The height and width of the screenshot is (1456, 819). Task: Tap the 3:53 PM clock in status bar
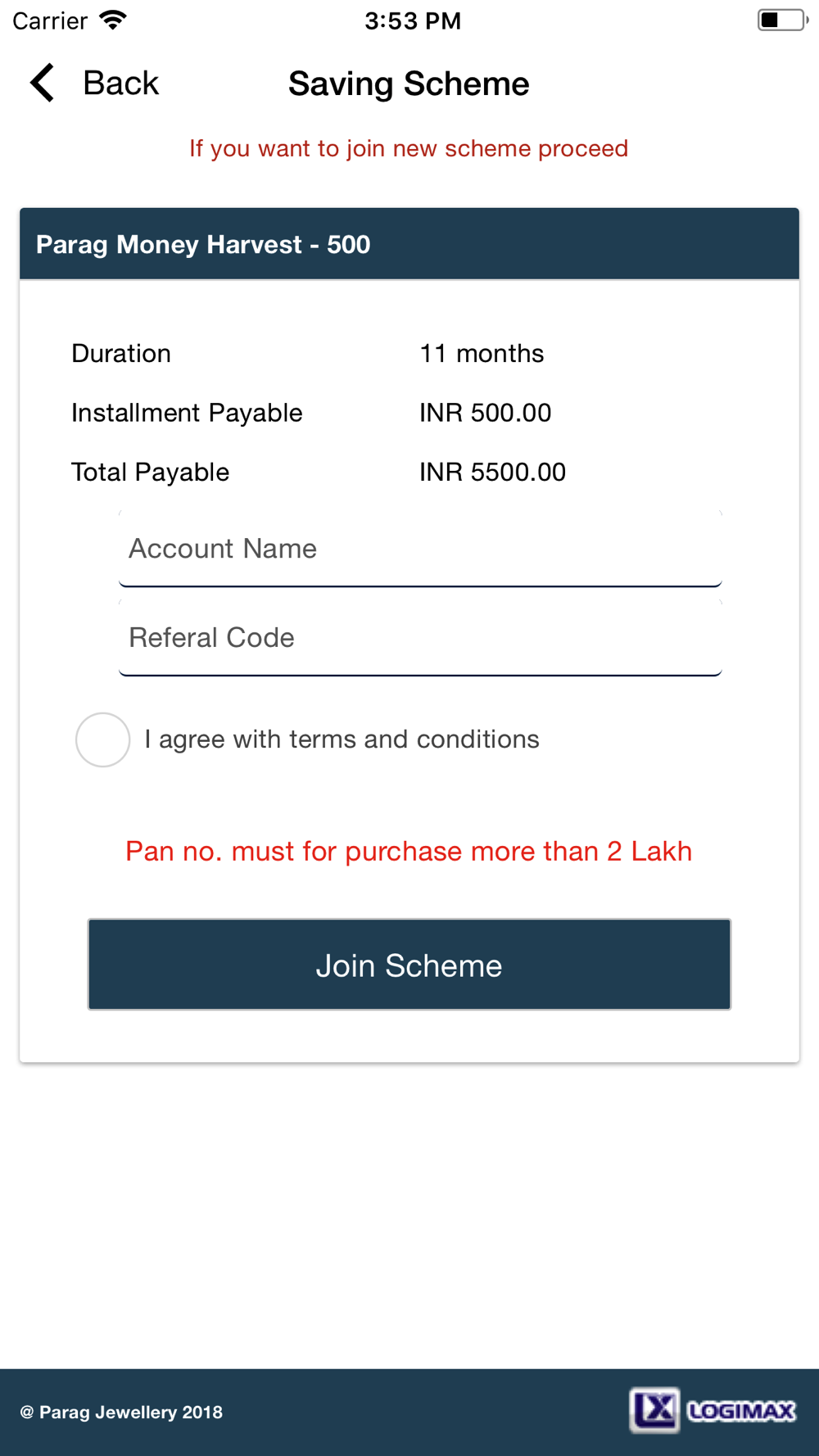tap(413, 20)
